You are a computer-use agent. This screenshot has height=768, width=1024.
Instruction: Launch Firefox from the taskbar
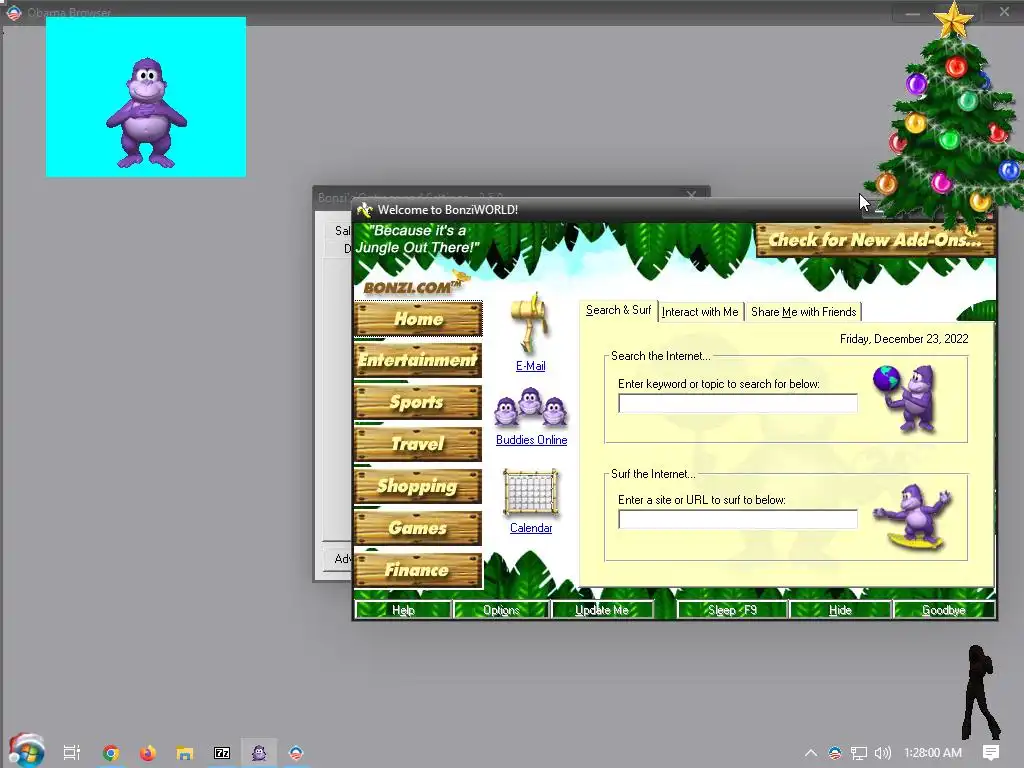148,753
